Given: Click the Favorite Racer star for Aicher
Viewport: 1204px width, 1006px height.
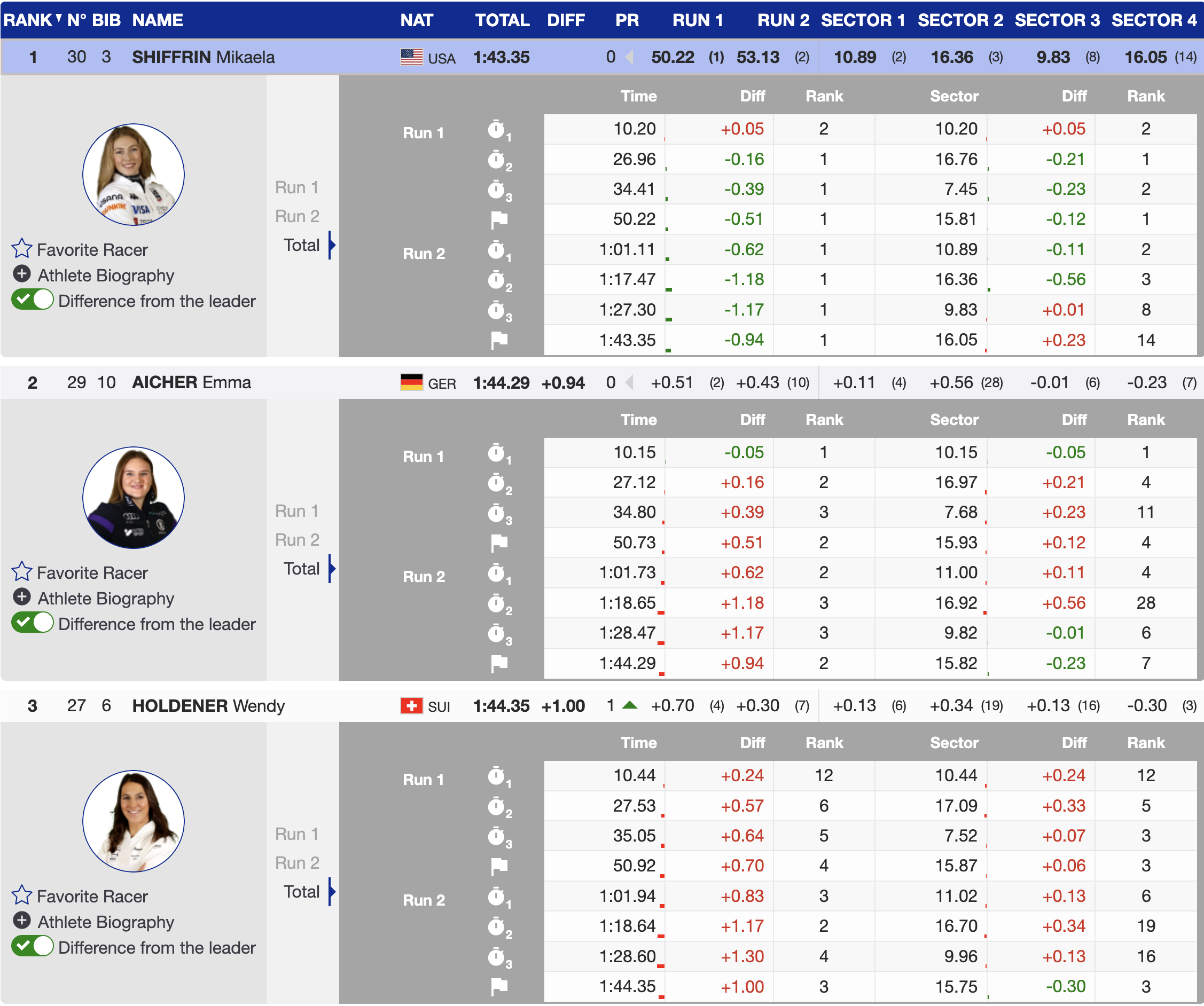Looking at the screenshot, I should (x=22, y=572).
